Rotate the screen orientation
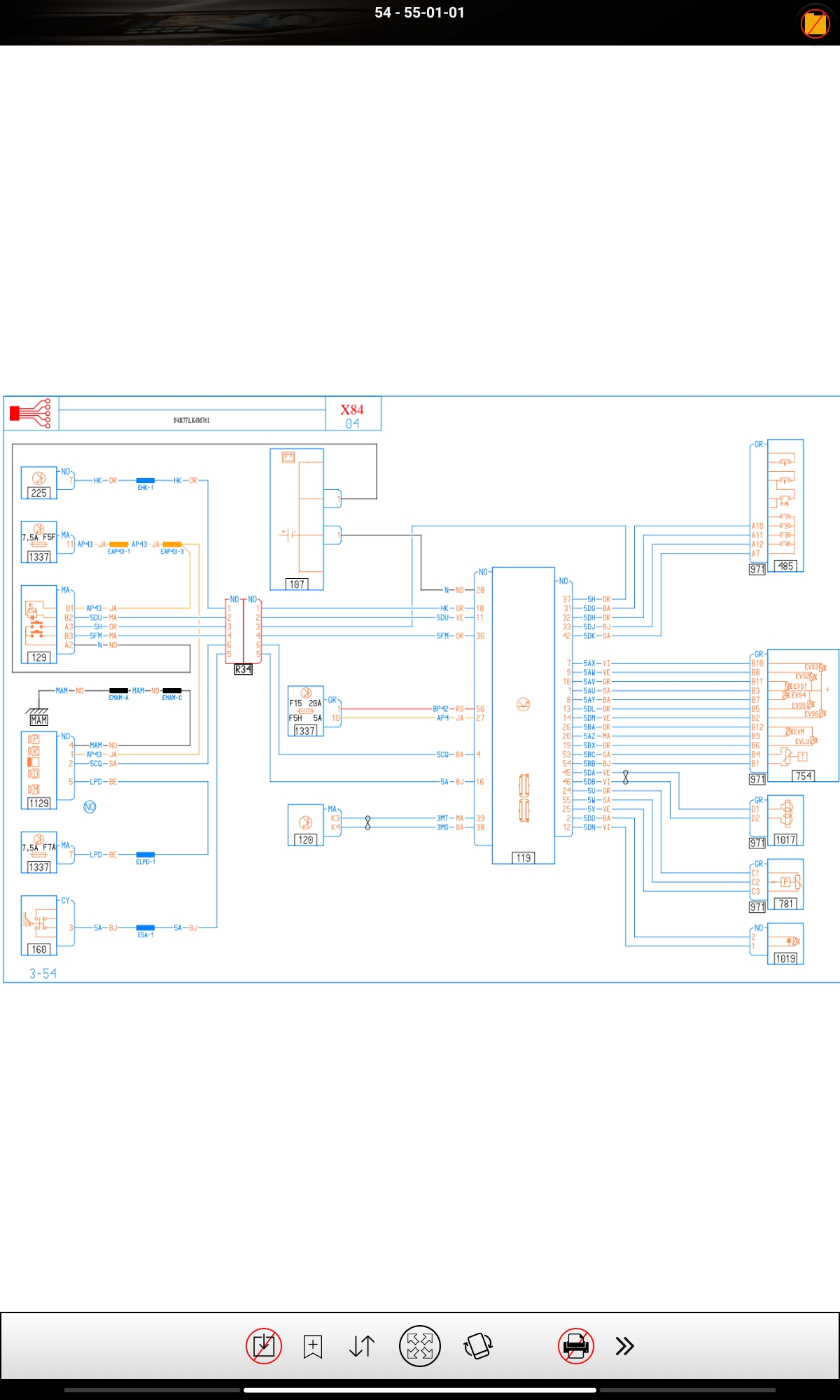This screenshot has width=840, height=1400. [x=478, y=1345]
